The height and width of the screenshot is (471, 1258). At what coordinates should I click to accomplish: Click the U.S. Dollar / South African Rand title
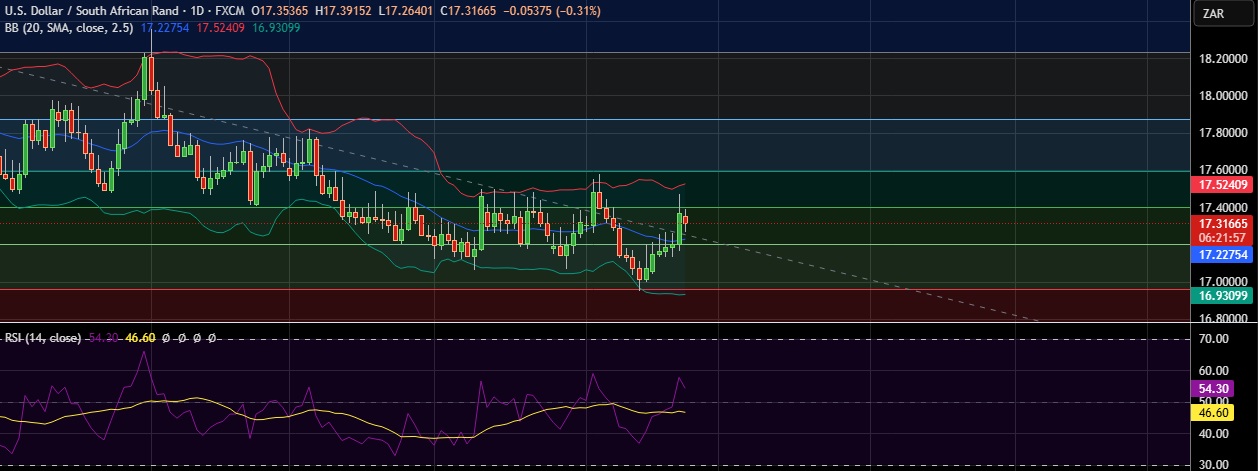coord(88,10)
